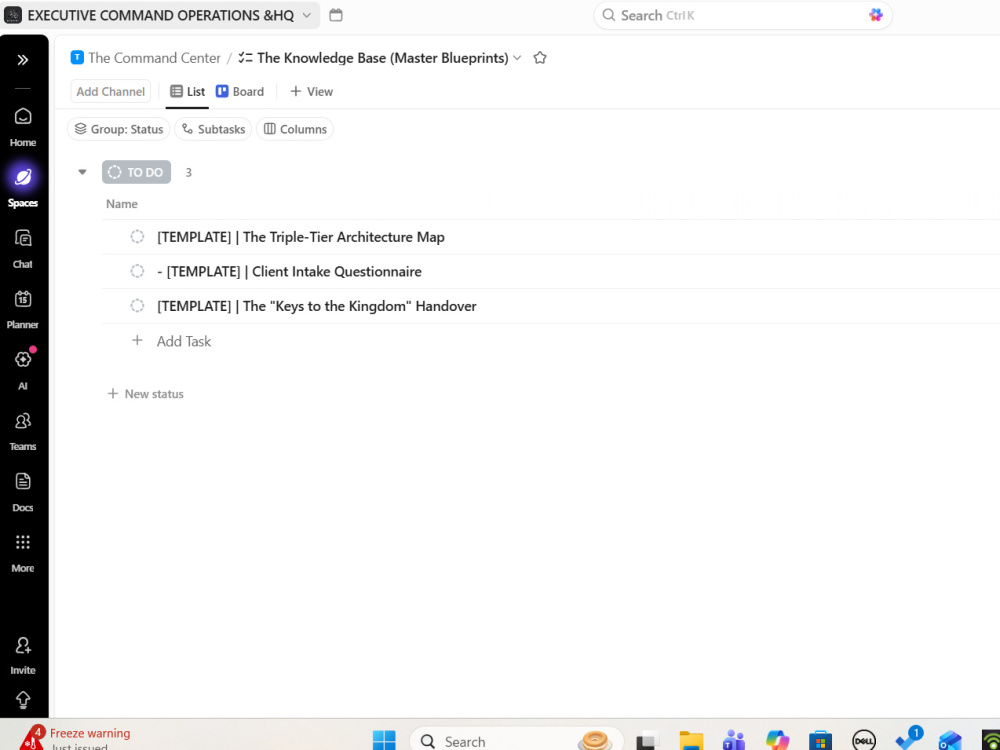Viewport: 1000px width, 750px height.
Task: Open File Explorer from the taskbar
Action: 691,740
